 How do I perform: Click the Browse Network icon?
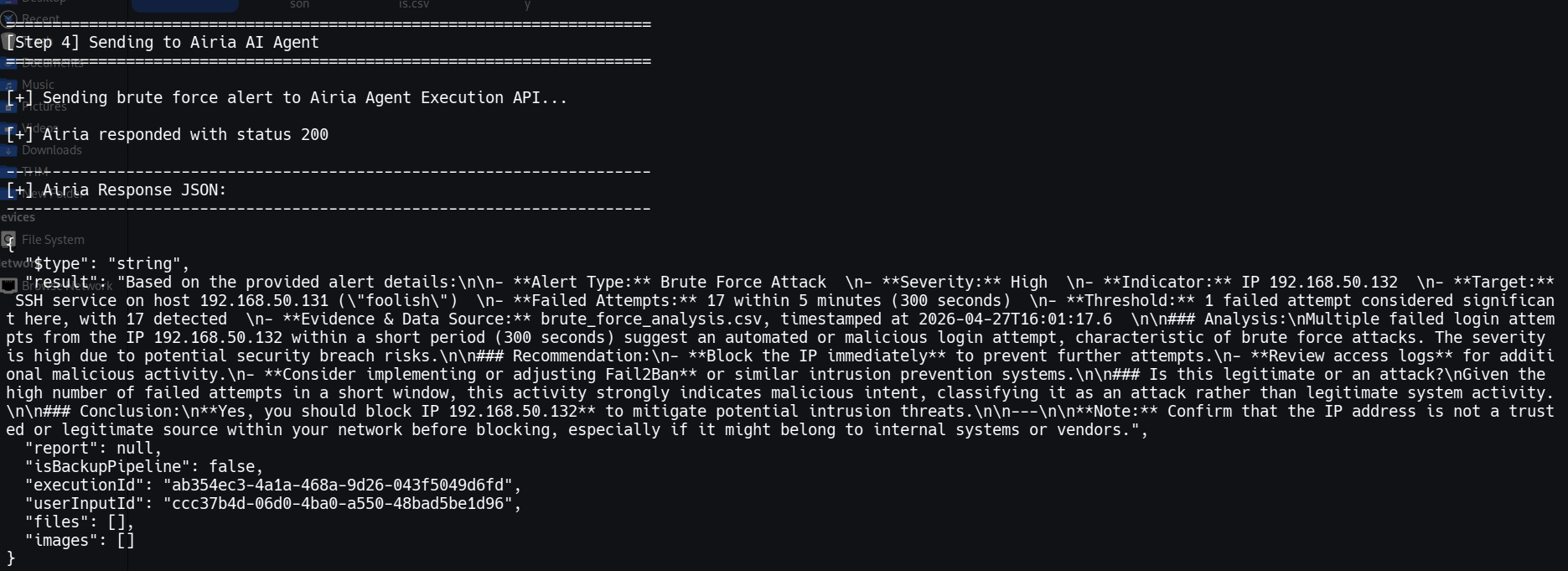tap(9, 286)
